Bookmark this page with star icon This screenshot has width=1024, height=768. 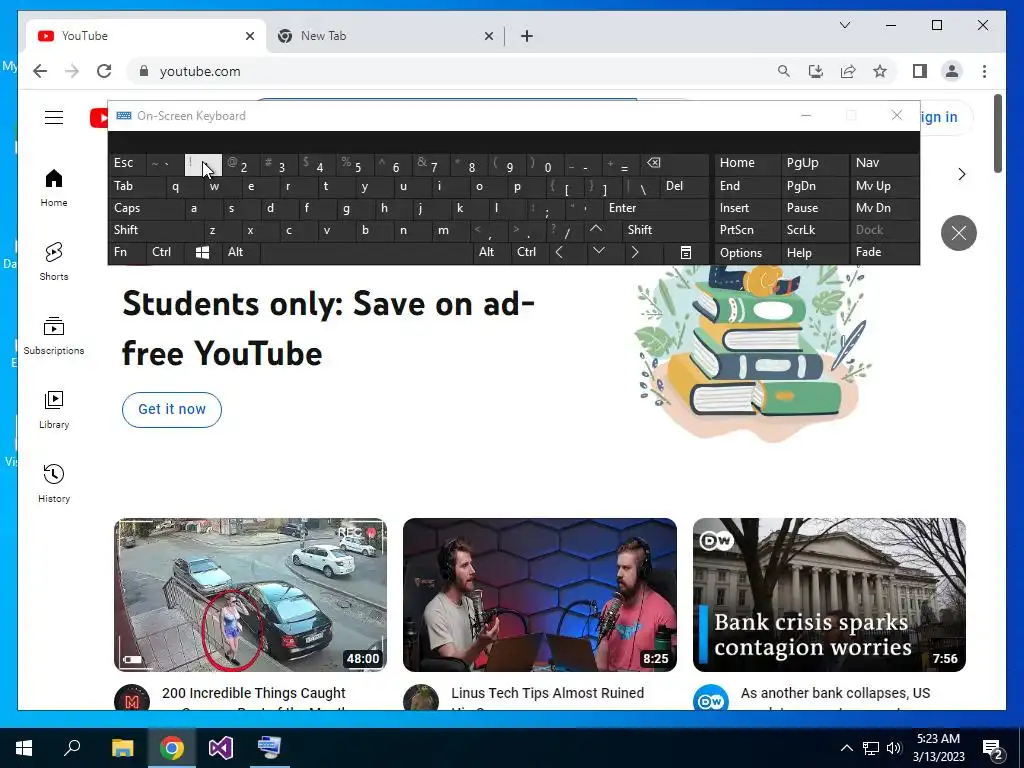(x=880, y=71)
